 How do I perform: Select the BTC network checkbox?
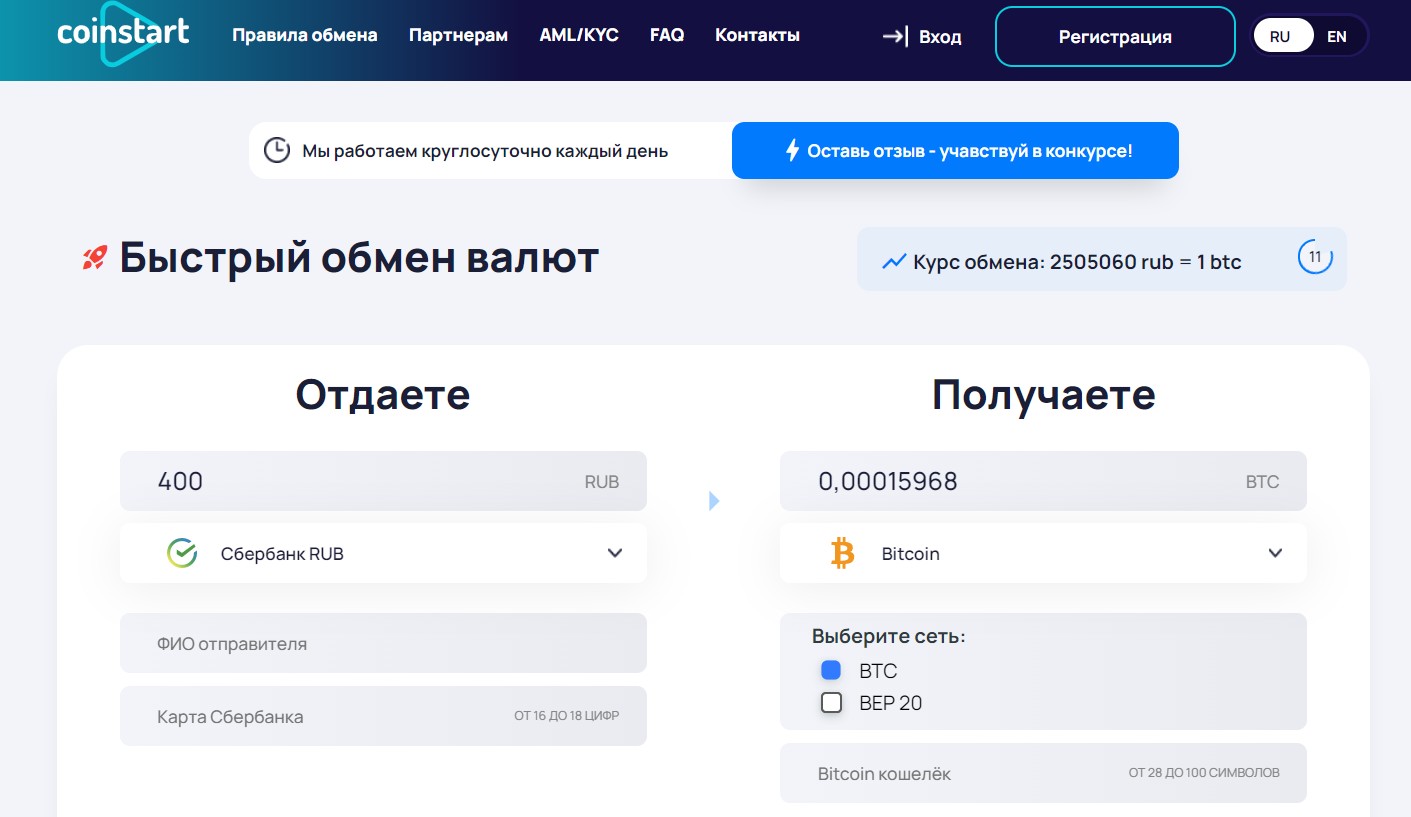pos(831,670)
